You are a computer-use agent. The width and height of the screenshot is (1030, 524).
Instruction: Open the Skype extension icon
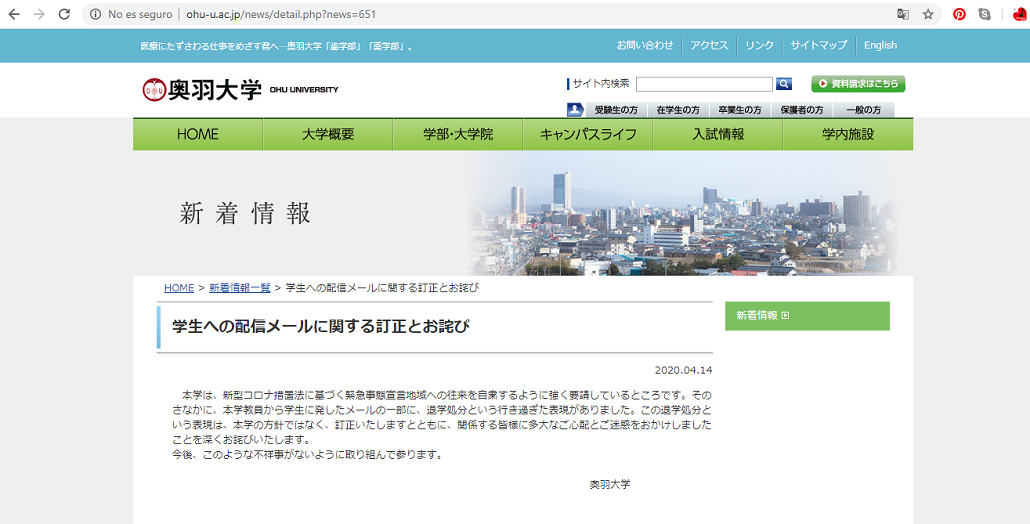tap(985, 15)
